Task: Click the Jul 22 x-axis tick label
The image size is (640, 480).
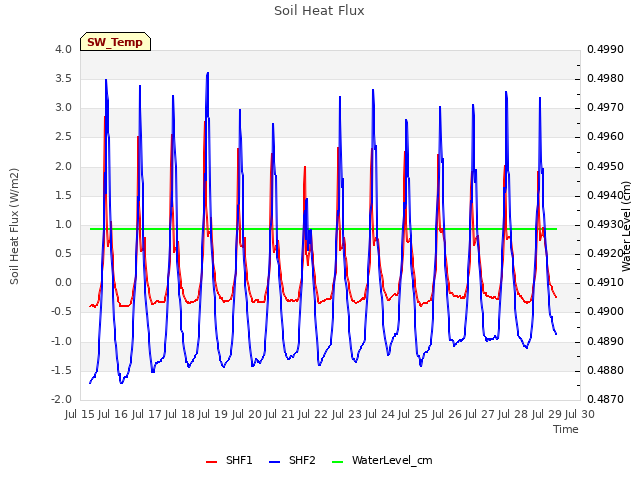Action: (x=313, y=414)
